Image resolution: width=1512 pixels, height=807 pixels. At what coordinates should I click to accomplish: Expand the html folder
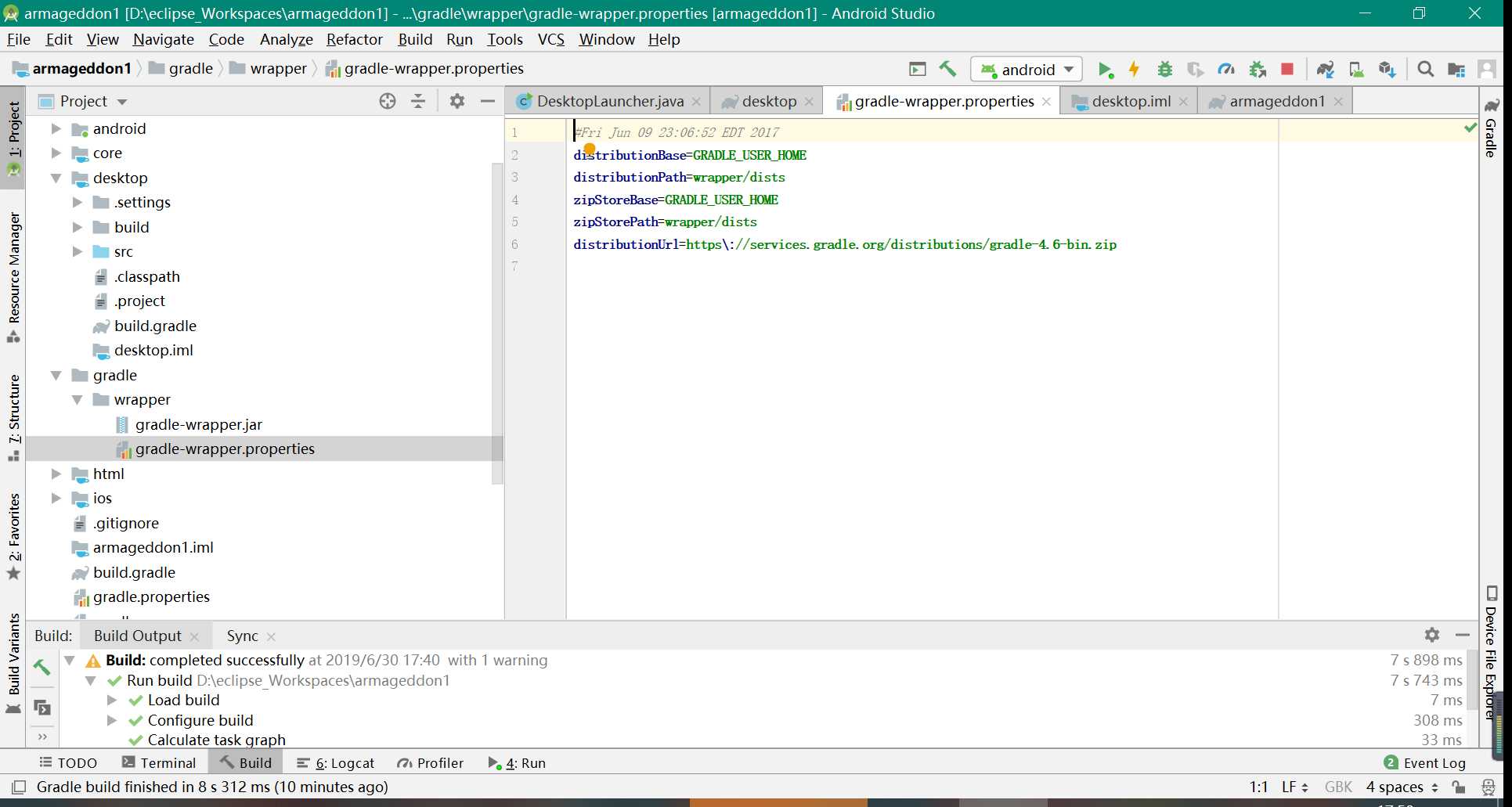tap(56, 474)
